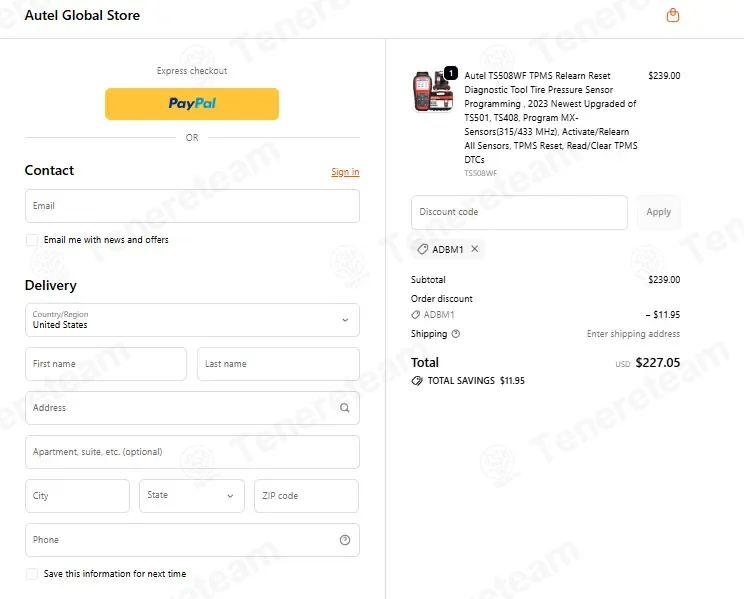Click the Discount code field
Image resolution: width=744 pixels, height=599 pixels.
pos(519,212)
